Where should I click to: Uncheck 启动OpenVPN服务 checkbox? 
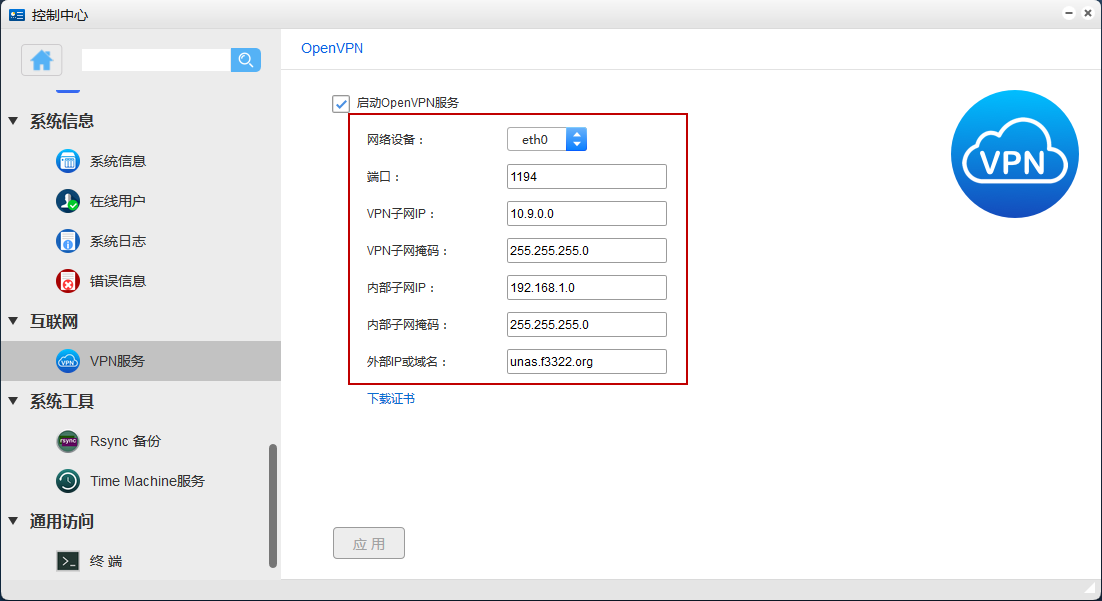[x=341, y=103]
